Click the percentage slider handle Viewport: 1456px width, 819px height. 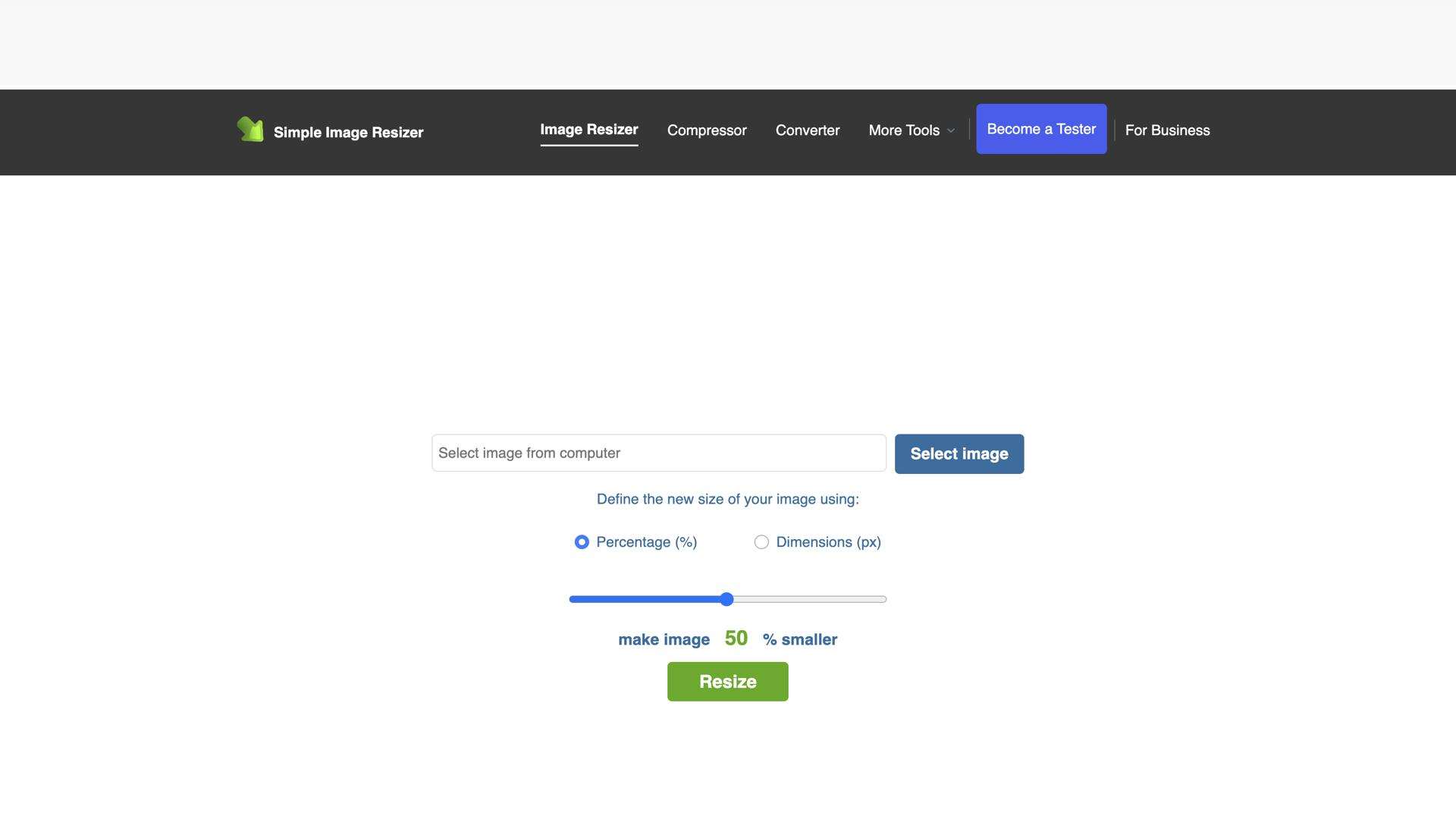[726, 599]
